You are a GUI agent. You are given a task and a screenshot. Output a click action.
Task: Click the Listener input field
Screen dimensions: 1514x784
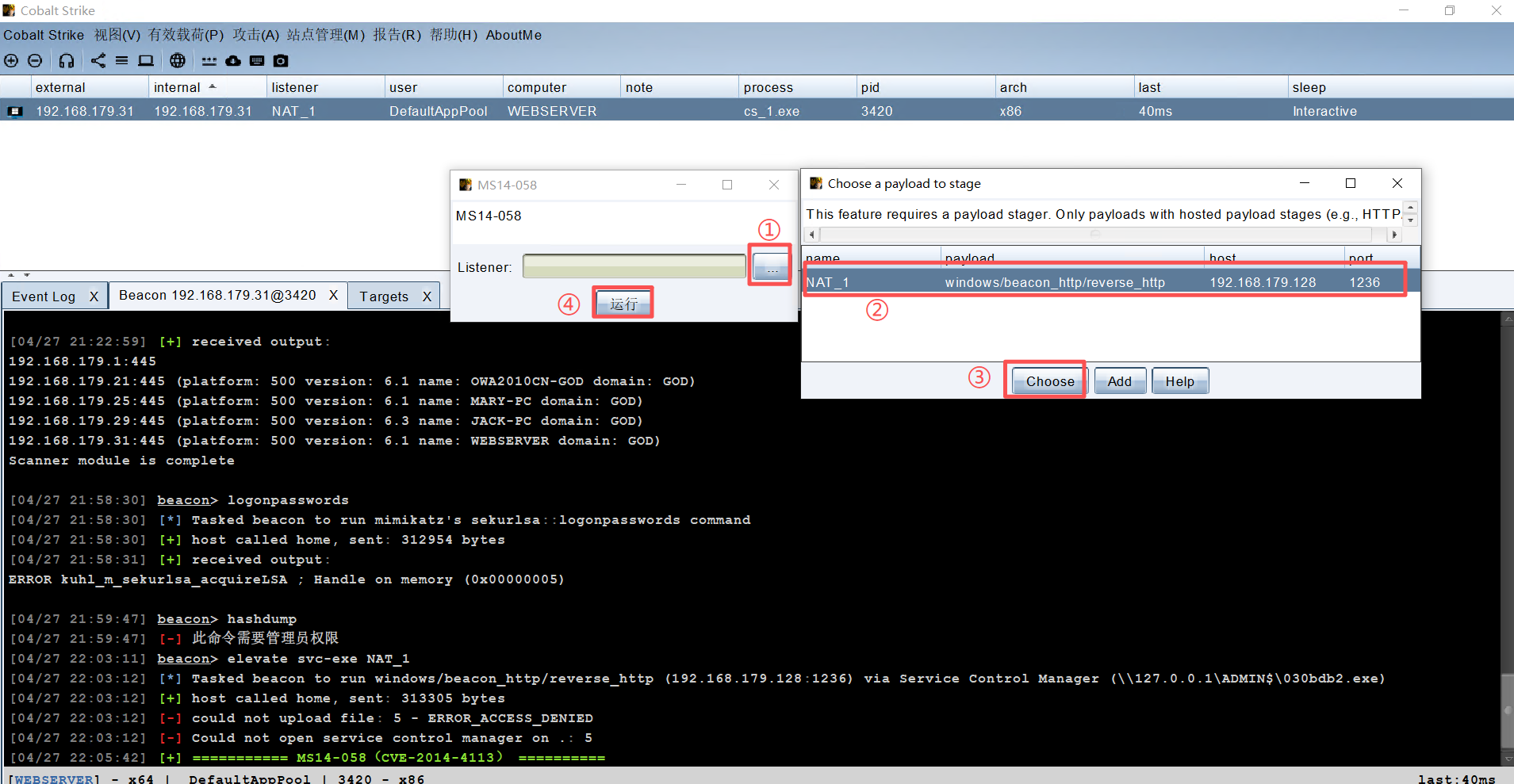click(x=634, y=266)
